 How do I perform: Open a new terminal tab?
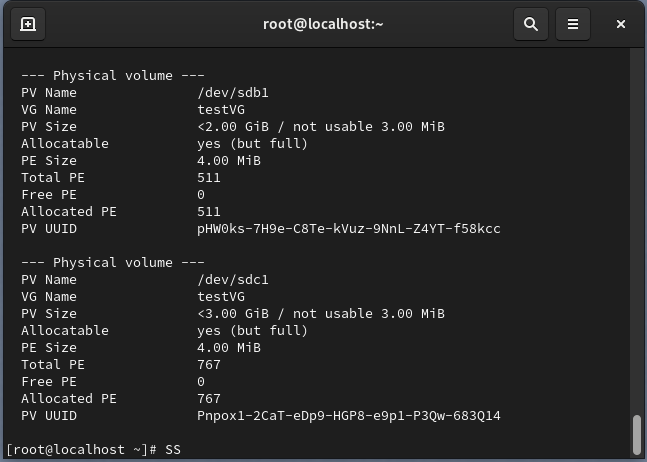(28, 24)
